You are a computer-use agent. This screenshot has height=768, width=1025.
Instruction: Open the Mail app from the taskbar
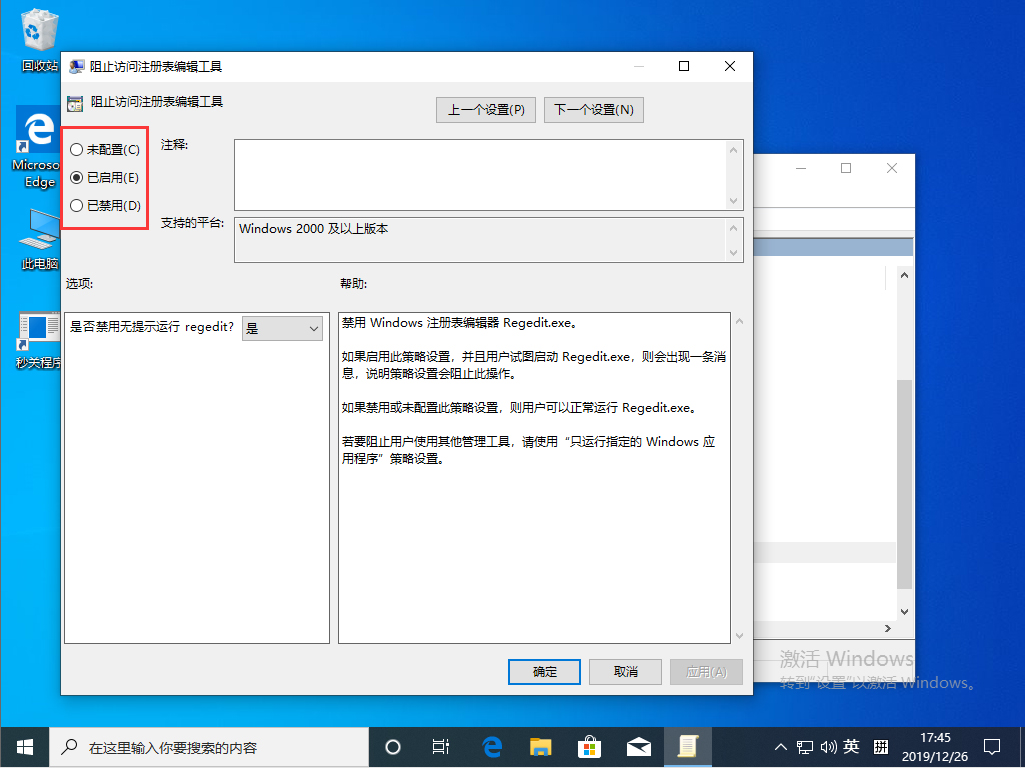click(638, 747)
